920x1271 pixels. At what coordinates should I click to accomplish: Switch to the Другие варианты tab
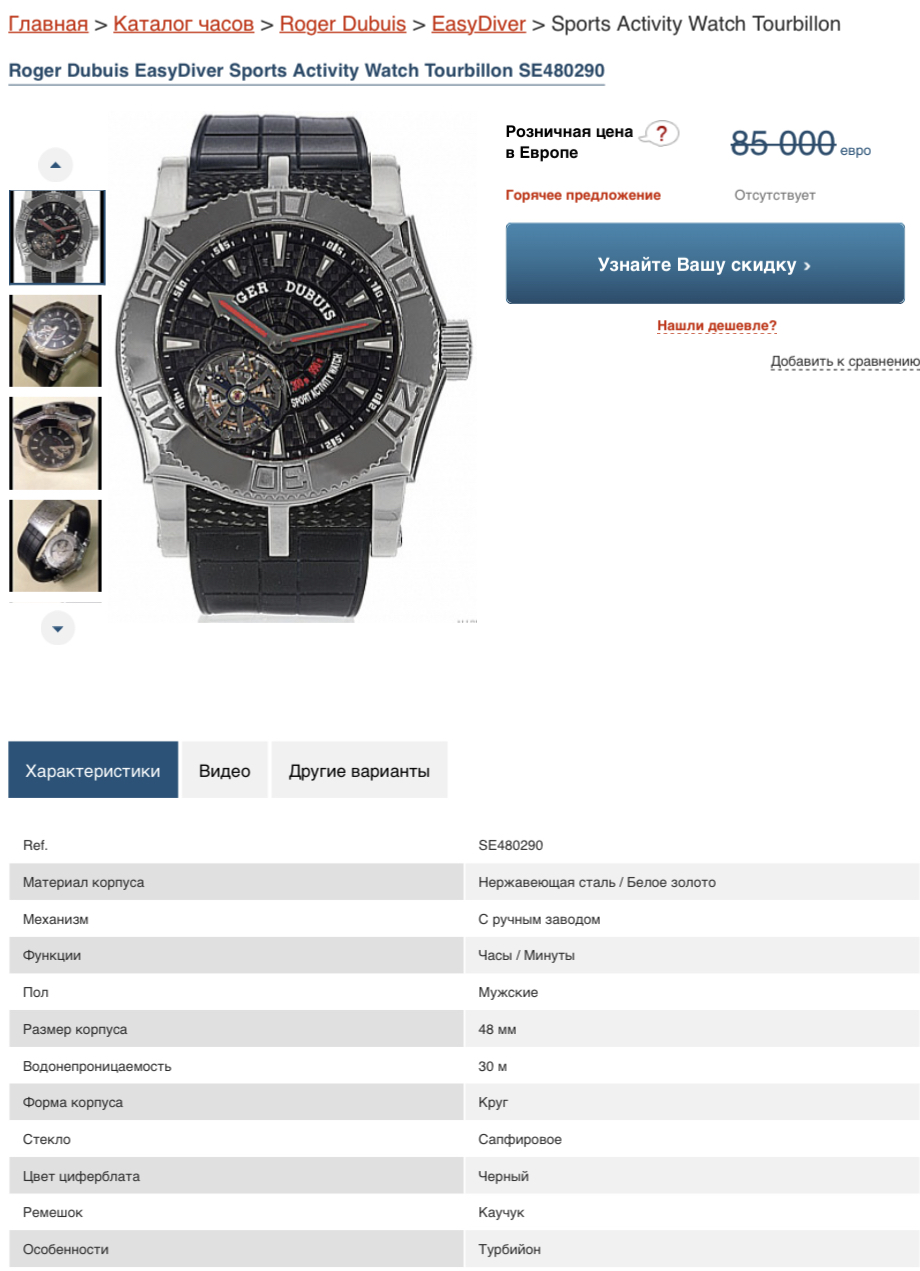click(359, 770)
